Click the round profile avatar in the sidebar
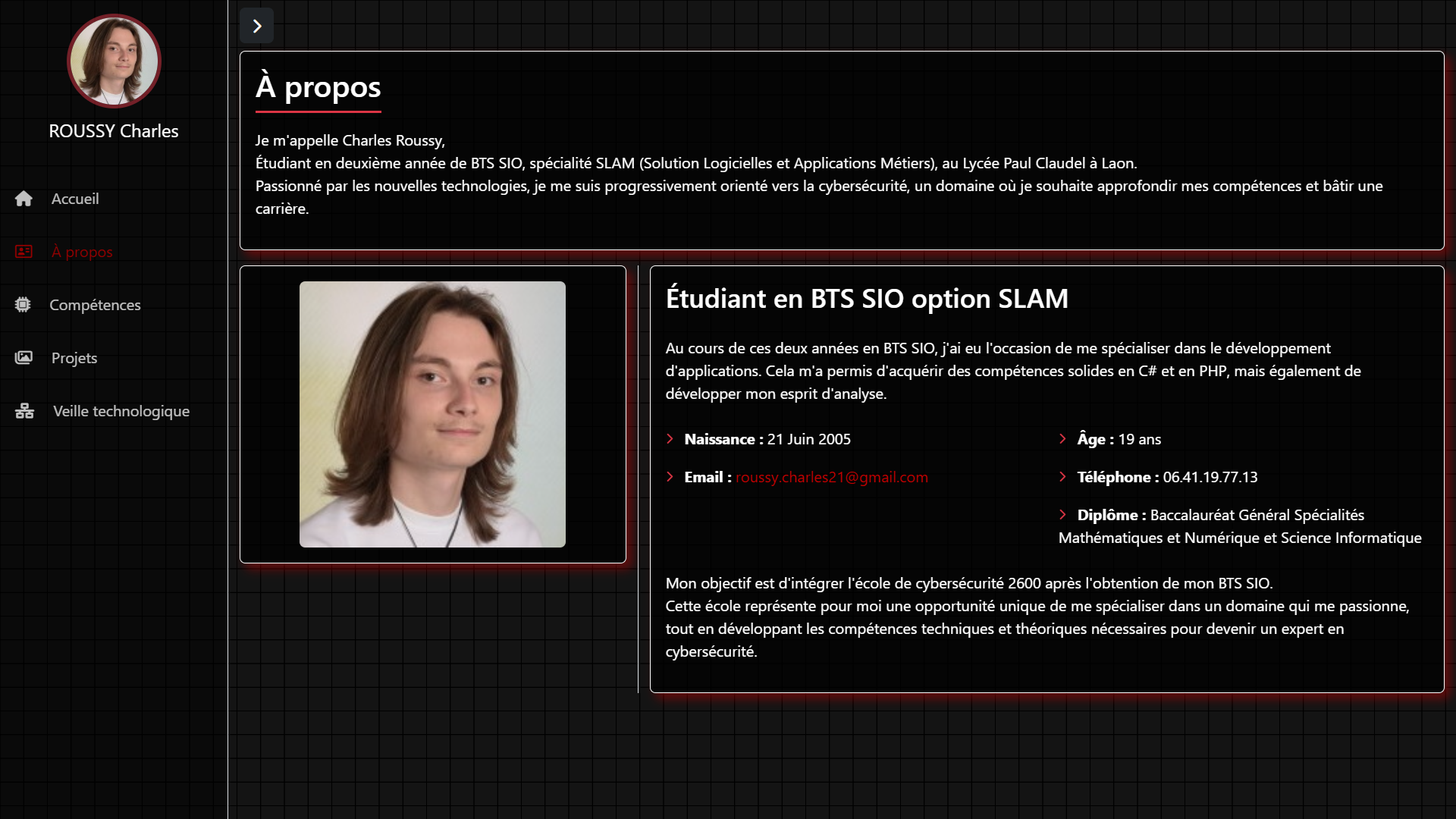Screen dimensions: 1456x819 tap(114, 61)
